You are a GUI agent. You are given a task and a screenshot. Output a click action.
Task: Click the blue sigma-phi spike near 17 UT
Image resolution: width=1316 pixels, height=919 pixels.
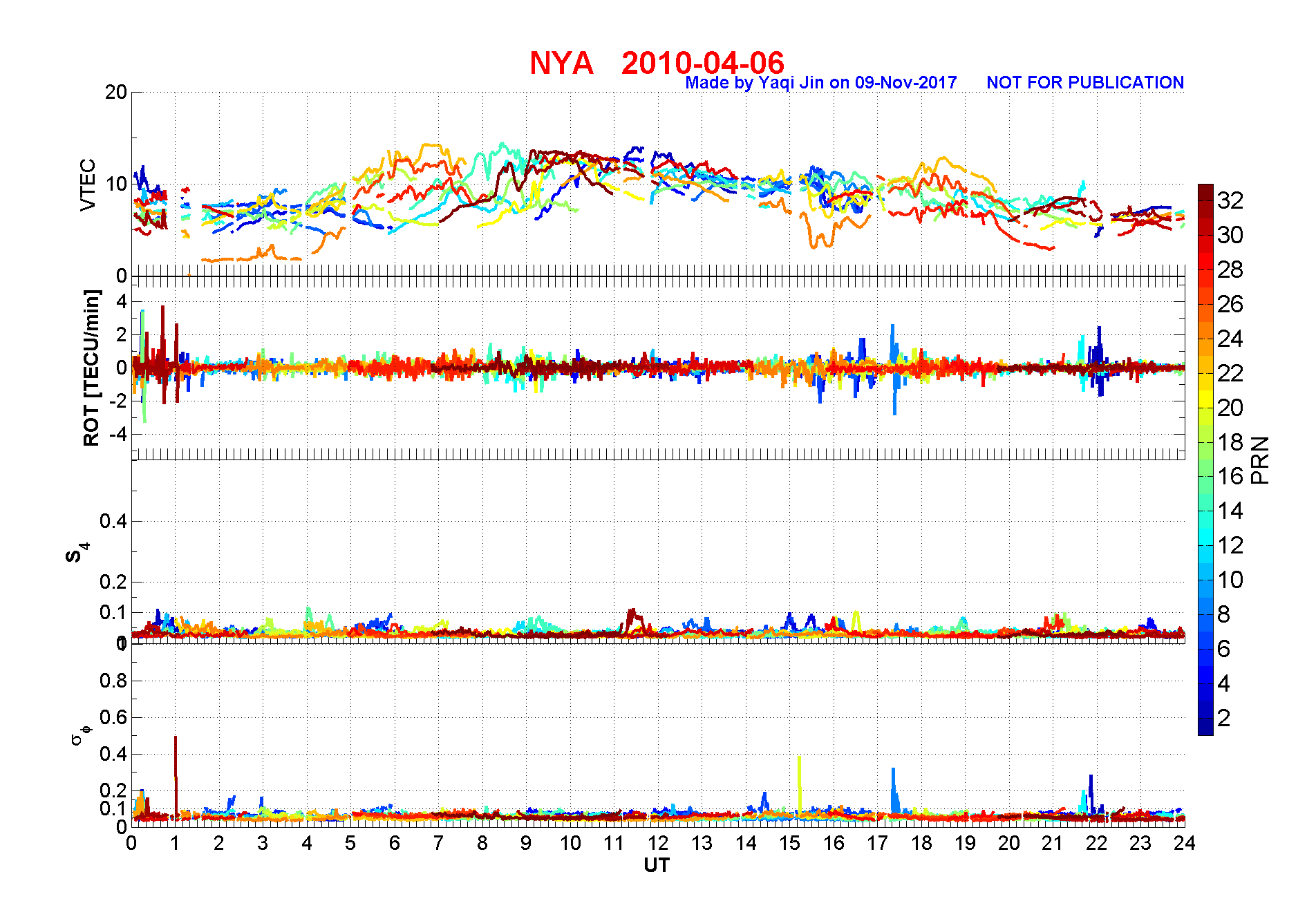pos(894,790)
